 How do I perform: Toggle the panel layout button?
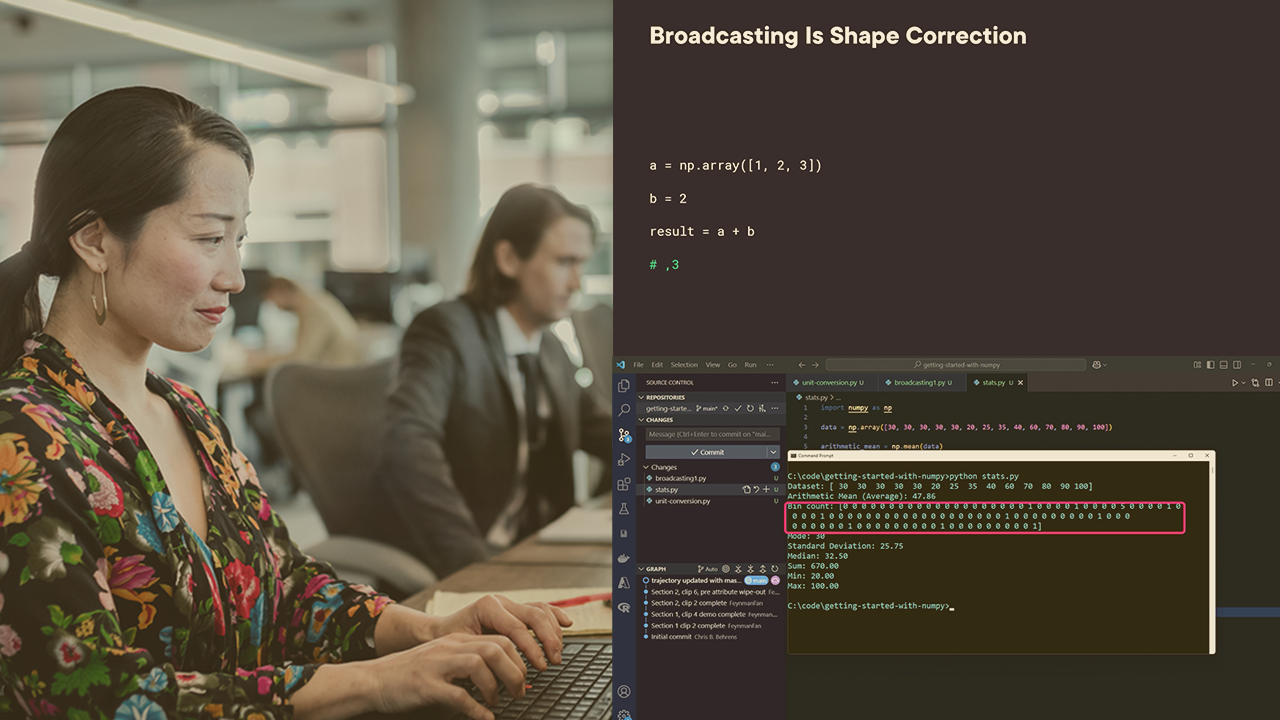(1222, 365)
